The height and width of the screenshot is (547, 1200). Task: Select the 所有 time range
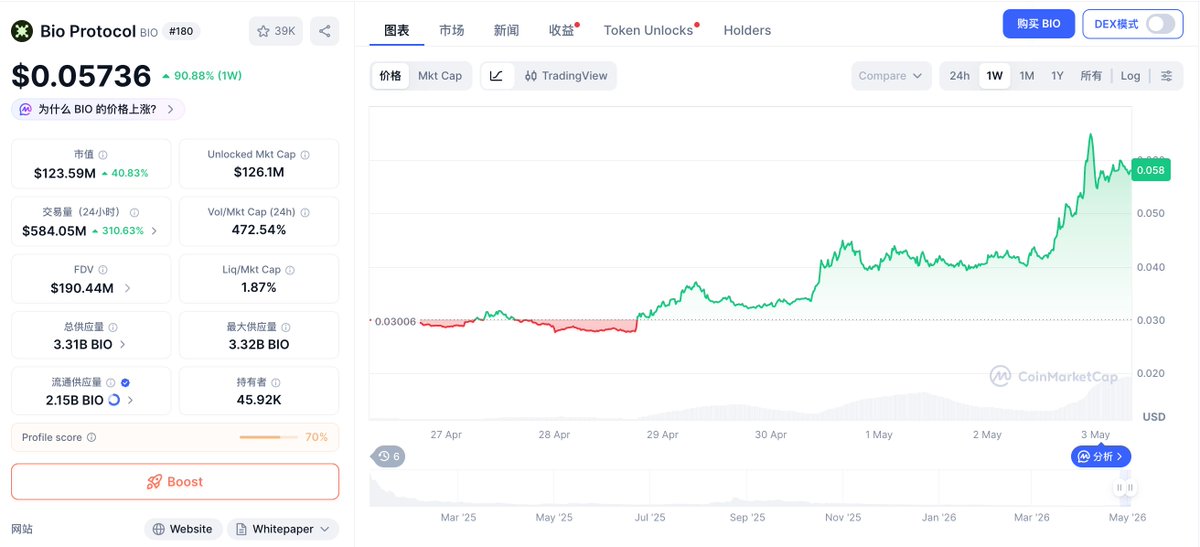coord(1091,76)
